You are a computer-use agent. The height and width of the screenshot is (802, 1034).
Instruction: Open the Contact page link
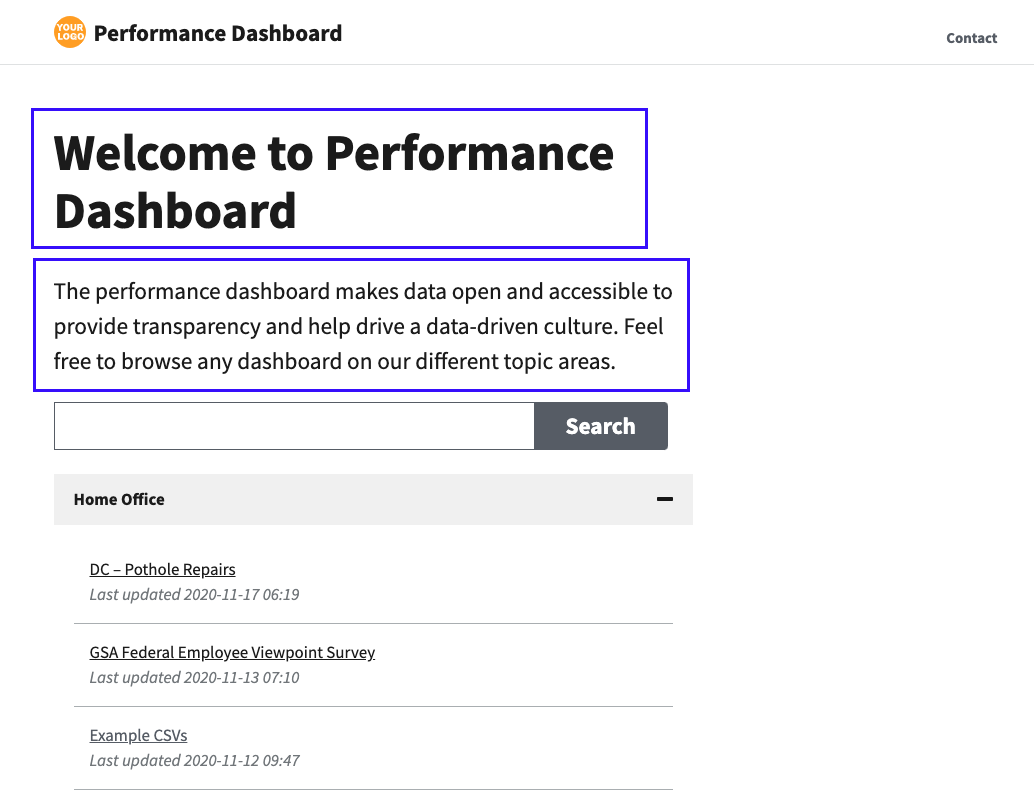(x=971, y=38)
